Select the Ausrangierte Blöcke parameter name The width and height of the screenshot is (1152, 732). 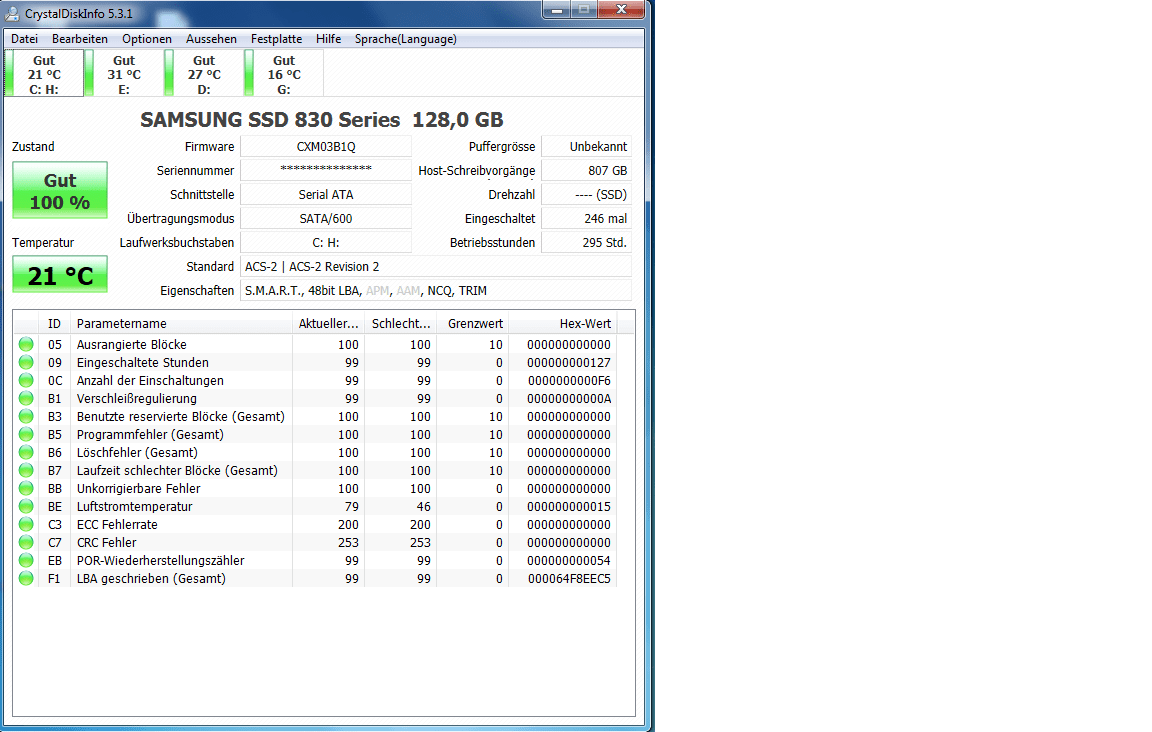click(x=132, y=344)
